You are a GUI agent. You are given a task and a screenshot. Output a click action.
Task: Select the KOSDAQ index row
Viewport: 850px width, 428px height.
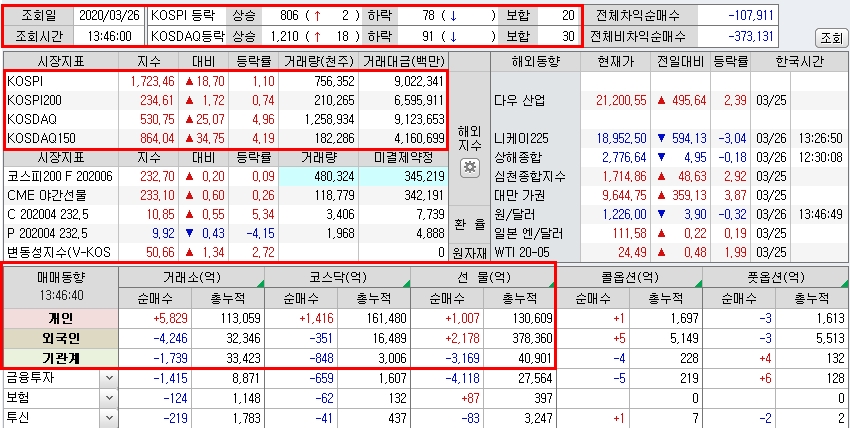click(x=226, y=119)
